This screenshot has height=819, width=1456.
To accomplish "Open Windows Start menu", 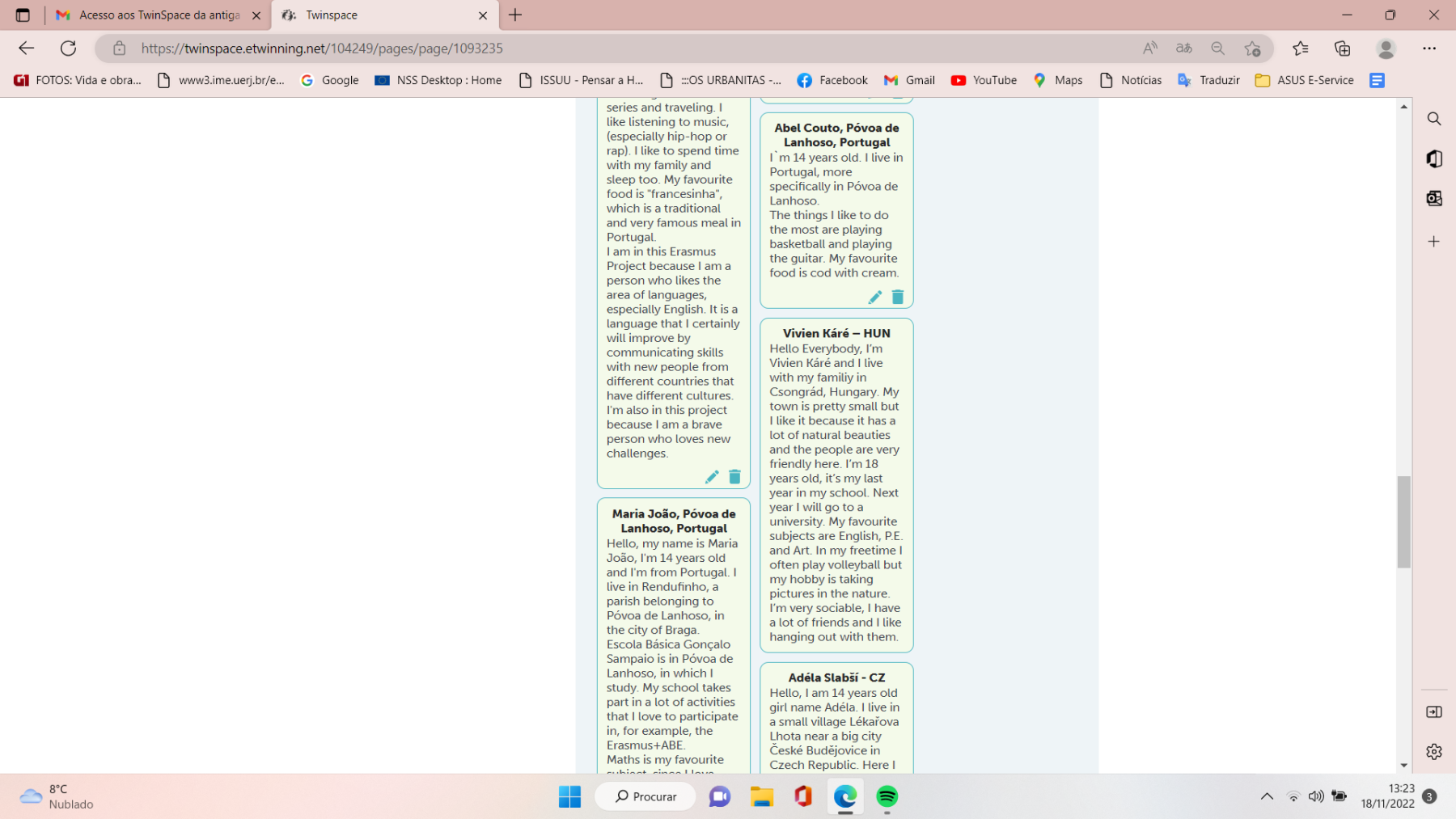I will [x=569, y=796].
